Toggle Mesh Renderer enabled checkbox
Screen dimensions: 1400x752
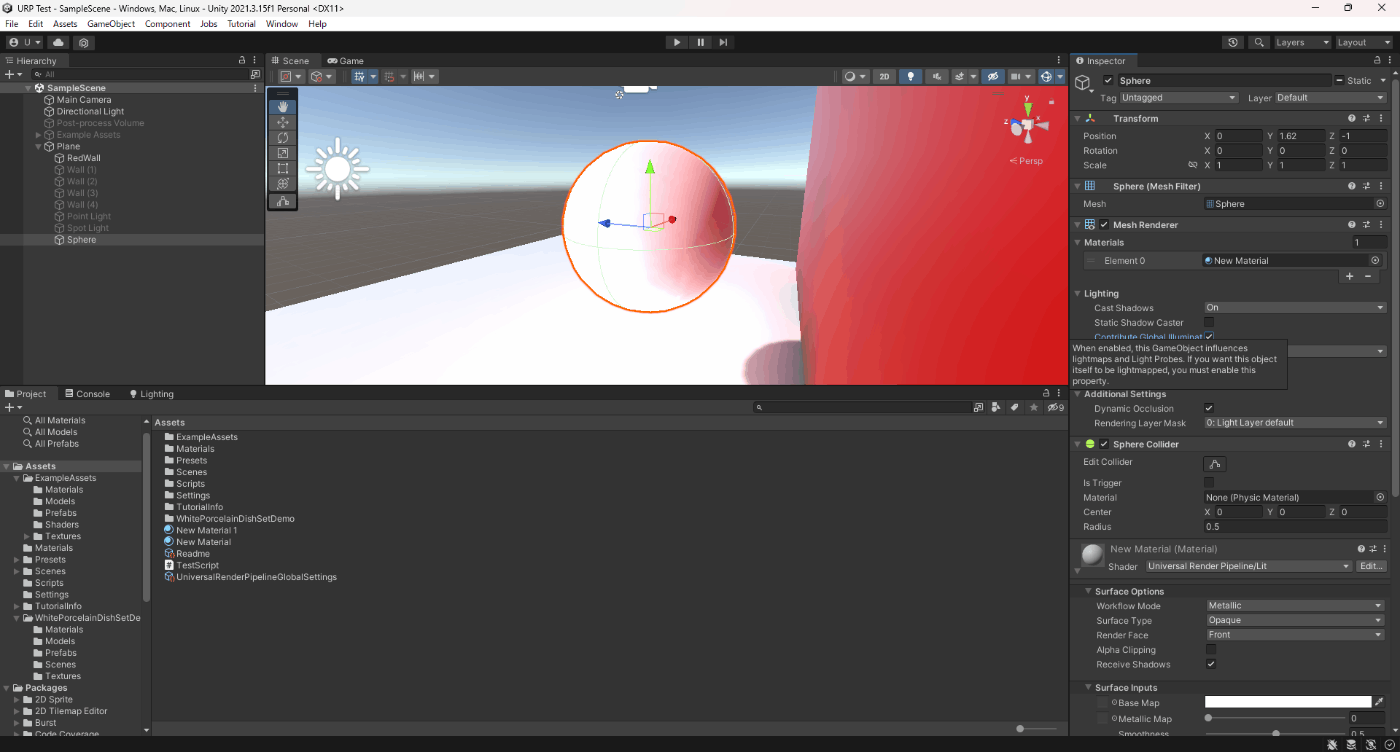coord(1104,225)
